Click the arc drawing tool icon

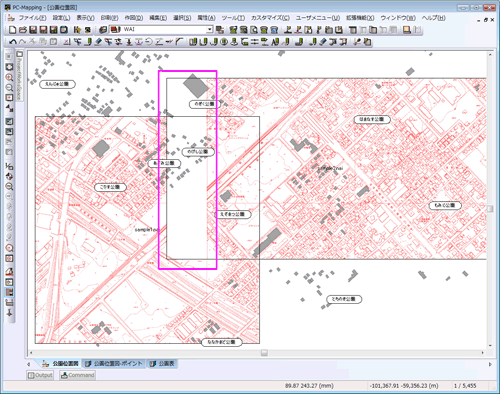[180, 42]
